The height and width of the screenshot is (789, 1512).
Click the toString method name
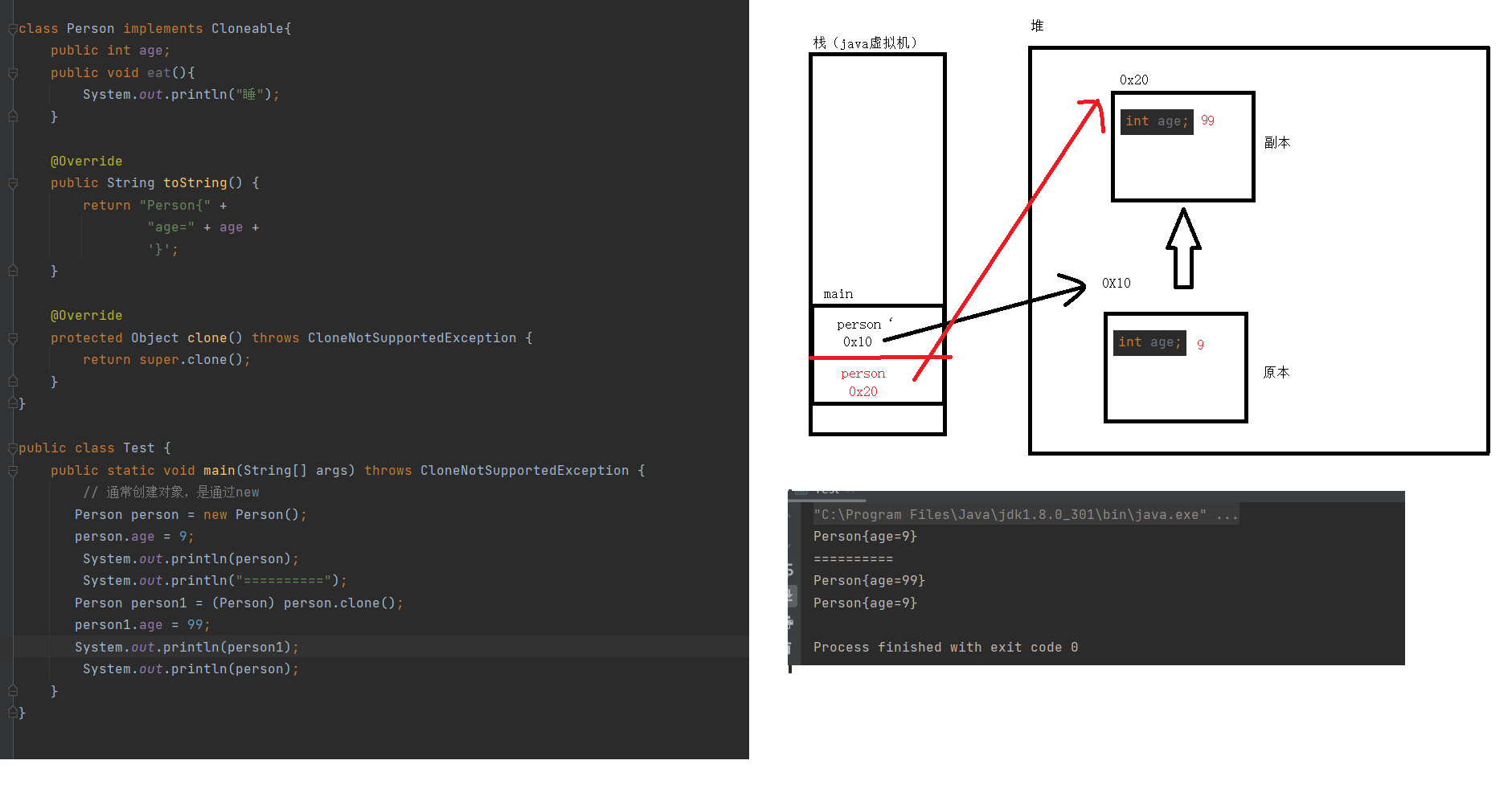point(195,183)
